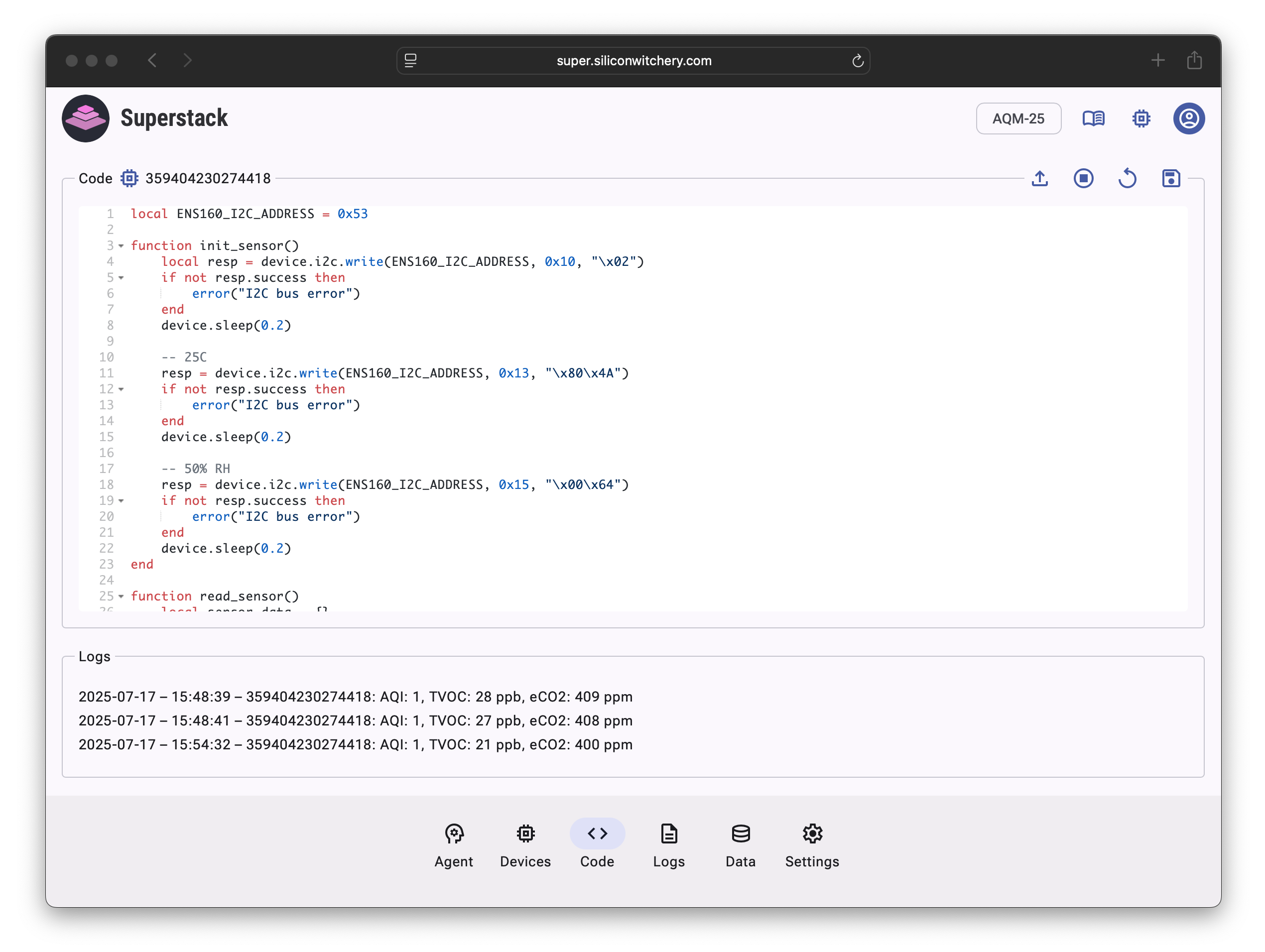Click the log entry at 15:48:39
The width and height of the screenshot is (1265, 952).
click(x=355, y=697)
